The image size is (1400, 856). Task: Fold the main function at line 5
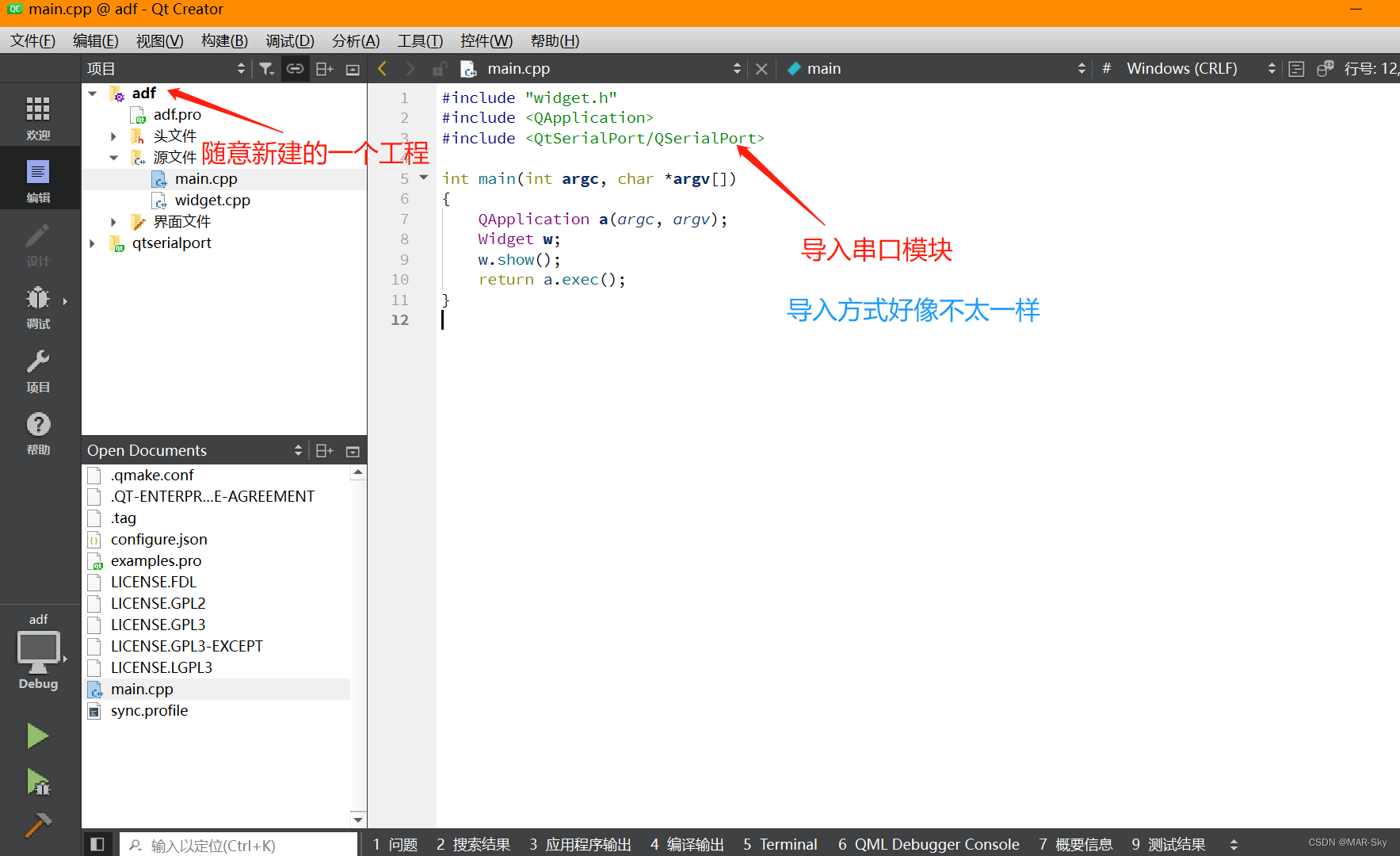424,178
